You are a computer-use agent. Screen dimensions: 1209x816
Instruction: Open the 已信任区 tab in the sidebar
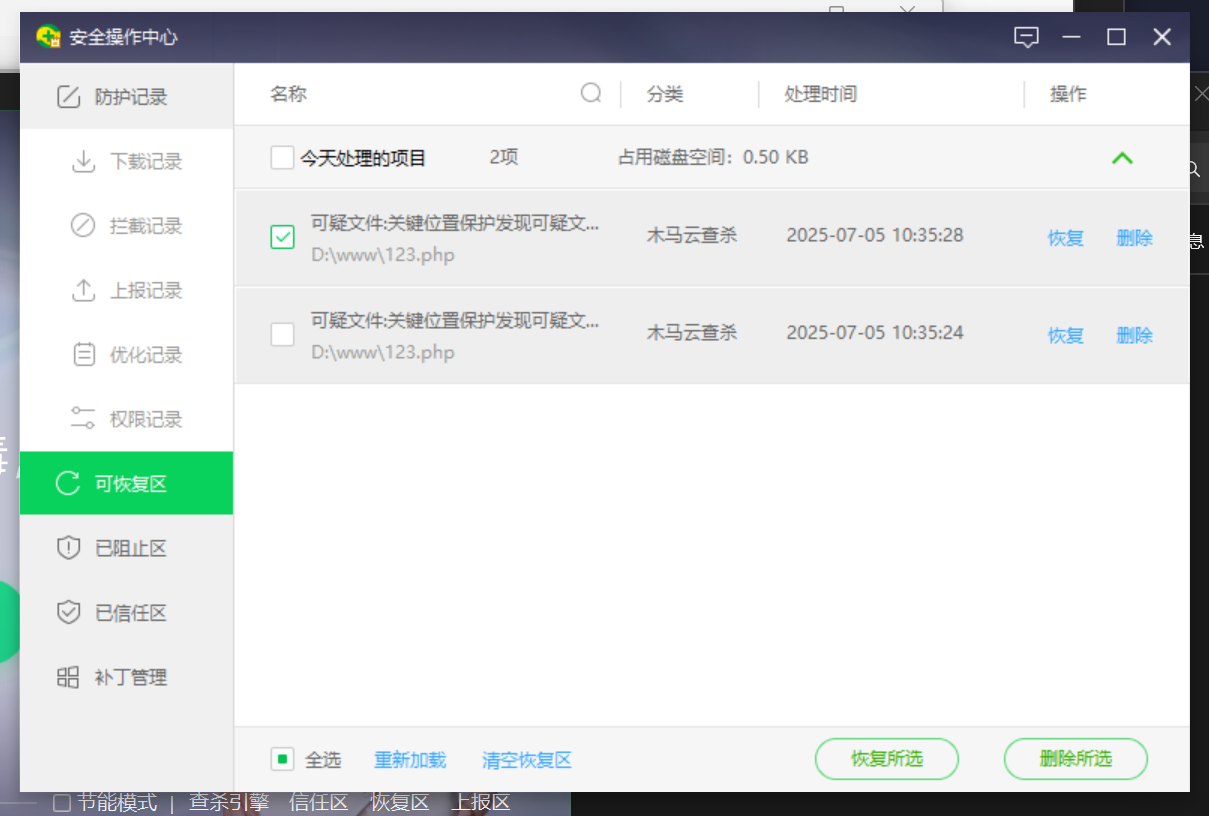click(x=129, y=613)
